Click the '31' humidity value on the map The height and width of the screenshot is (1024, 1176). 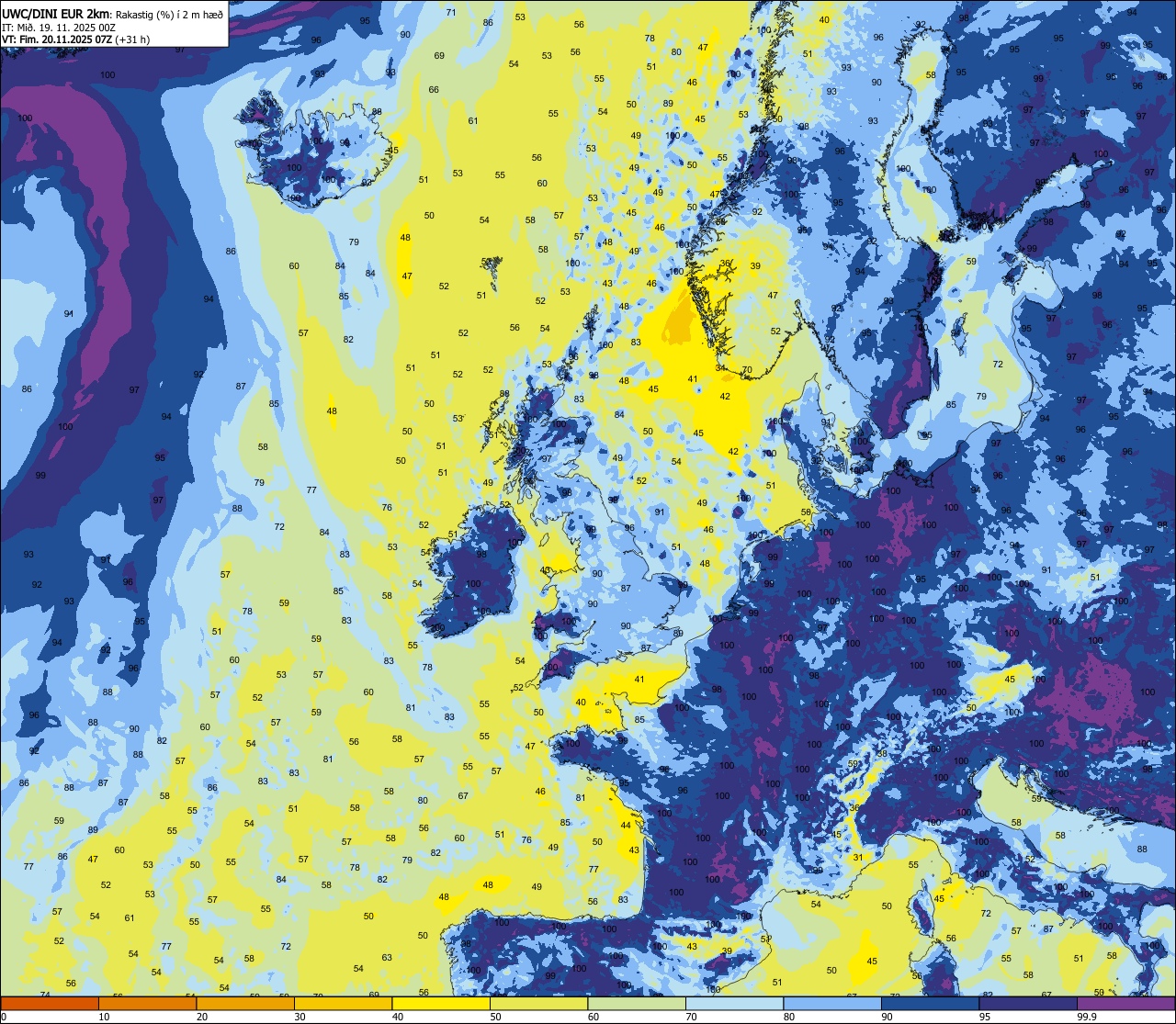coord(858,858)
